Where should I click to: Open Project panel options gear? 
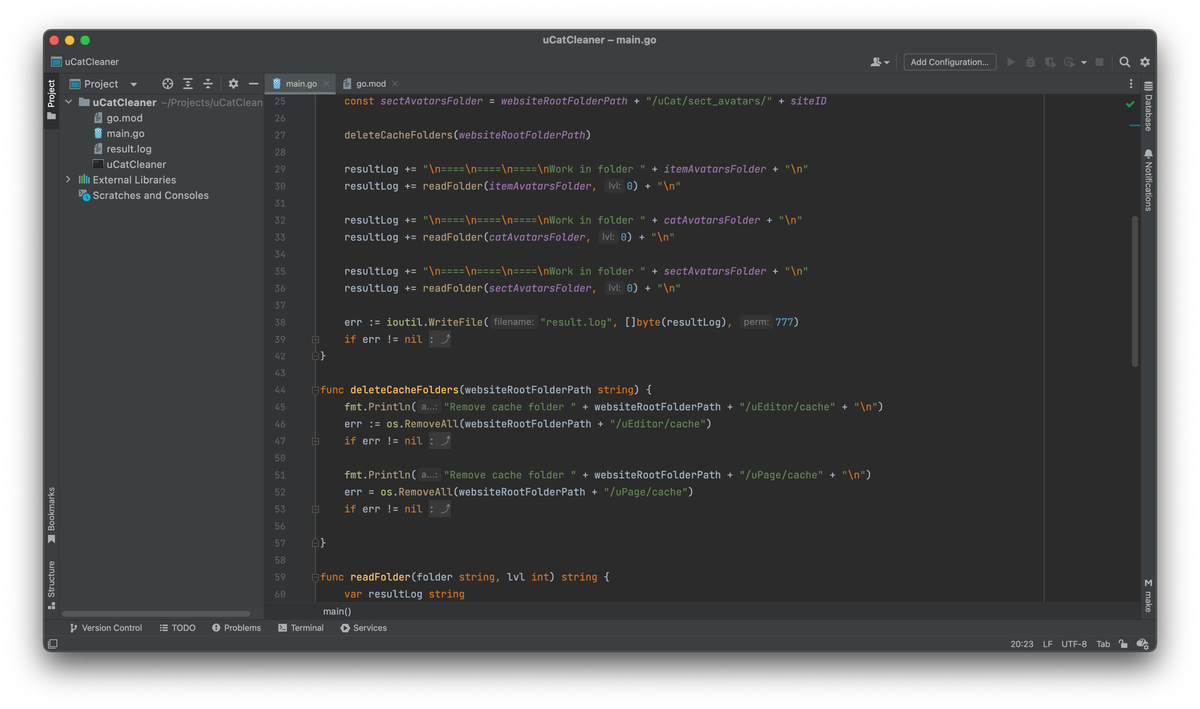click(x=233, y=84)
